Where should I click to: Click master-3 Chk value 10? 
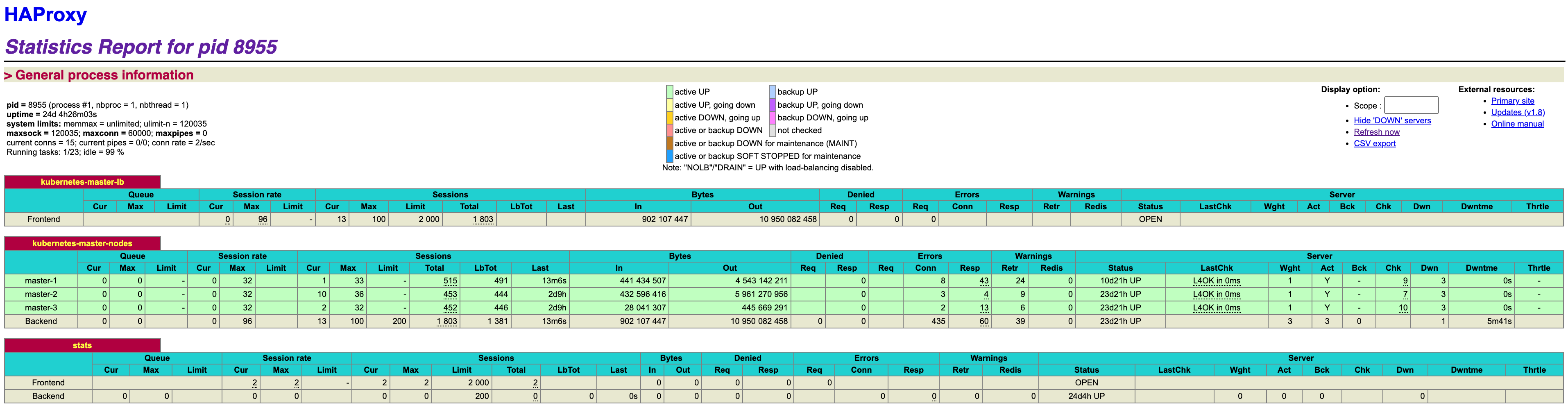pyautogui.click(x=1403, y=308)
